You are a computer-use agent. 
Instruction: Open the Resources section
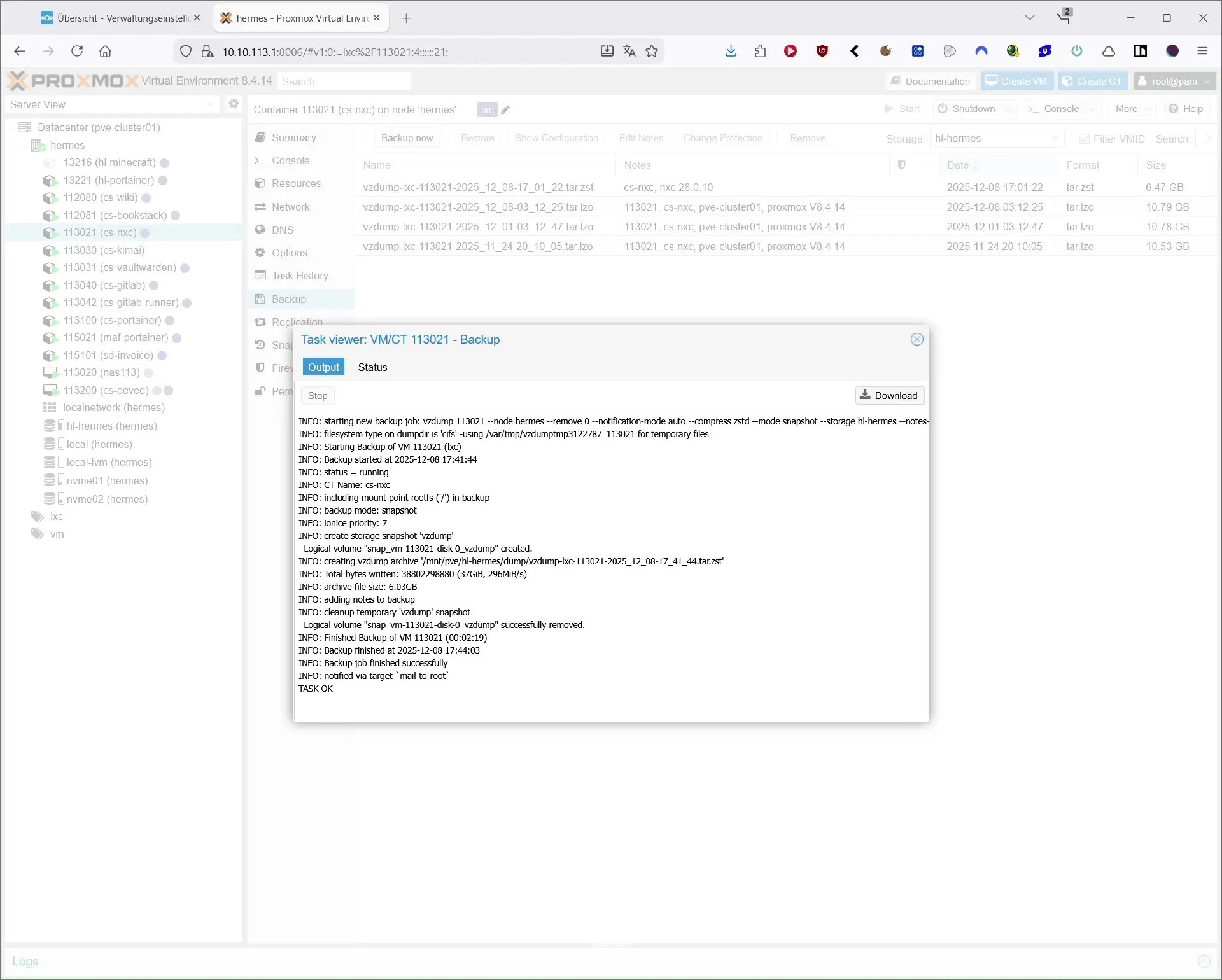[295, 183]
